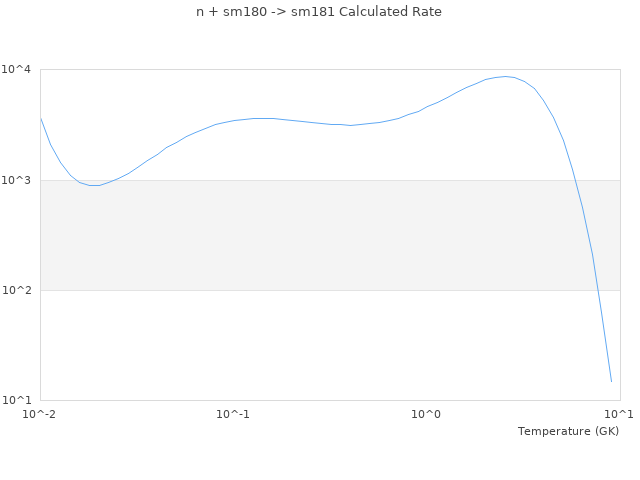Click the gray shaded band between 10^2 and 10^3
This screenshot has width=640, height=480.
pos(300,235)
